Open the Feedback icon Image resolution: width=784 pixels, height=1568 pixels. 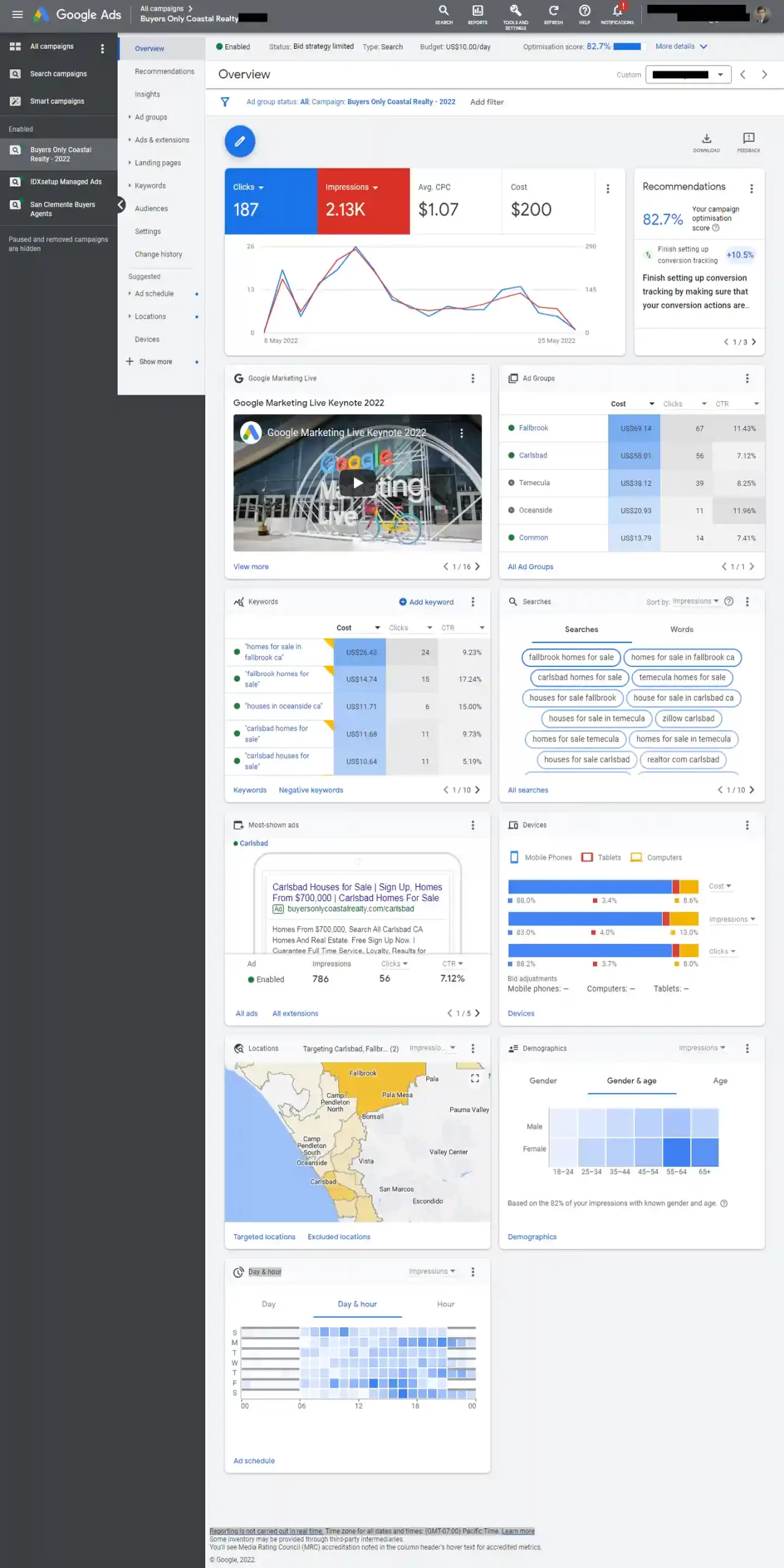point(748,142)
